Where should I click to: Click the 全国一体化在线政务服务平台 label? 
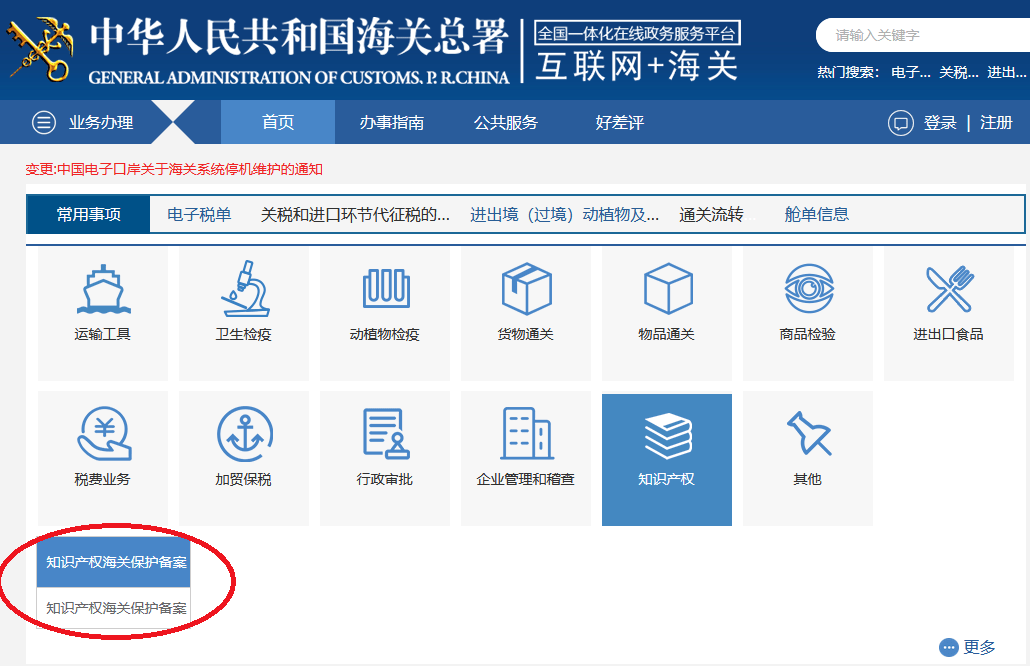(637, 33)
